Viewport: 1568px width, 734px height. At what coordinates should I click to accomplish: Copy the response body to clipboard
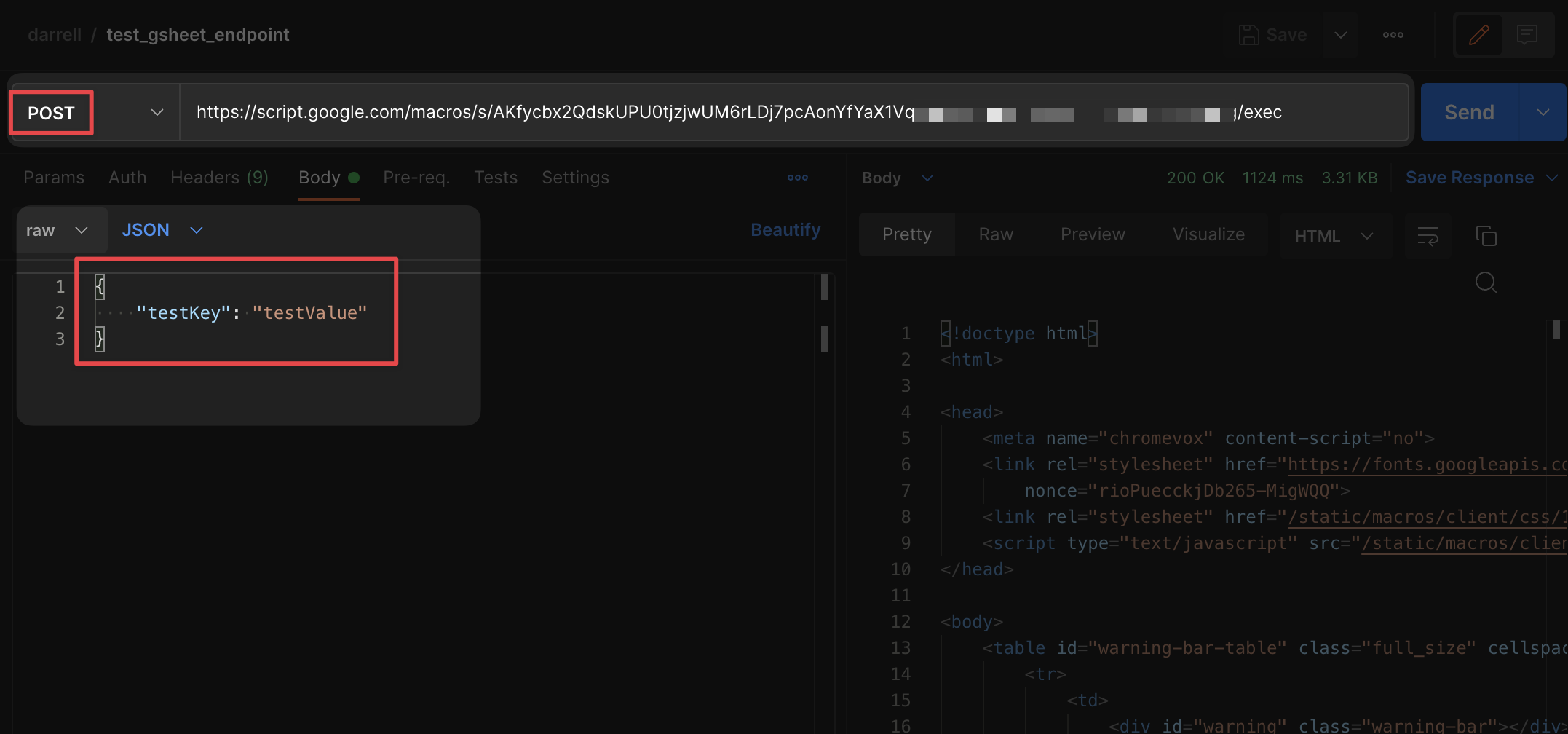click(x=1486, y=235)
